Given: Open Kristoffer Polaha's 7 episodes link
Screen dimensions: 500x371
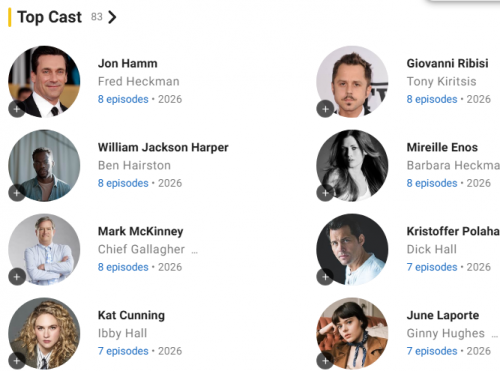Looking at the screenshot, I should click(x=432, y=267).
